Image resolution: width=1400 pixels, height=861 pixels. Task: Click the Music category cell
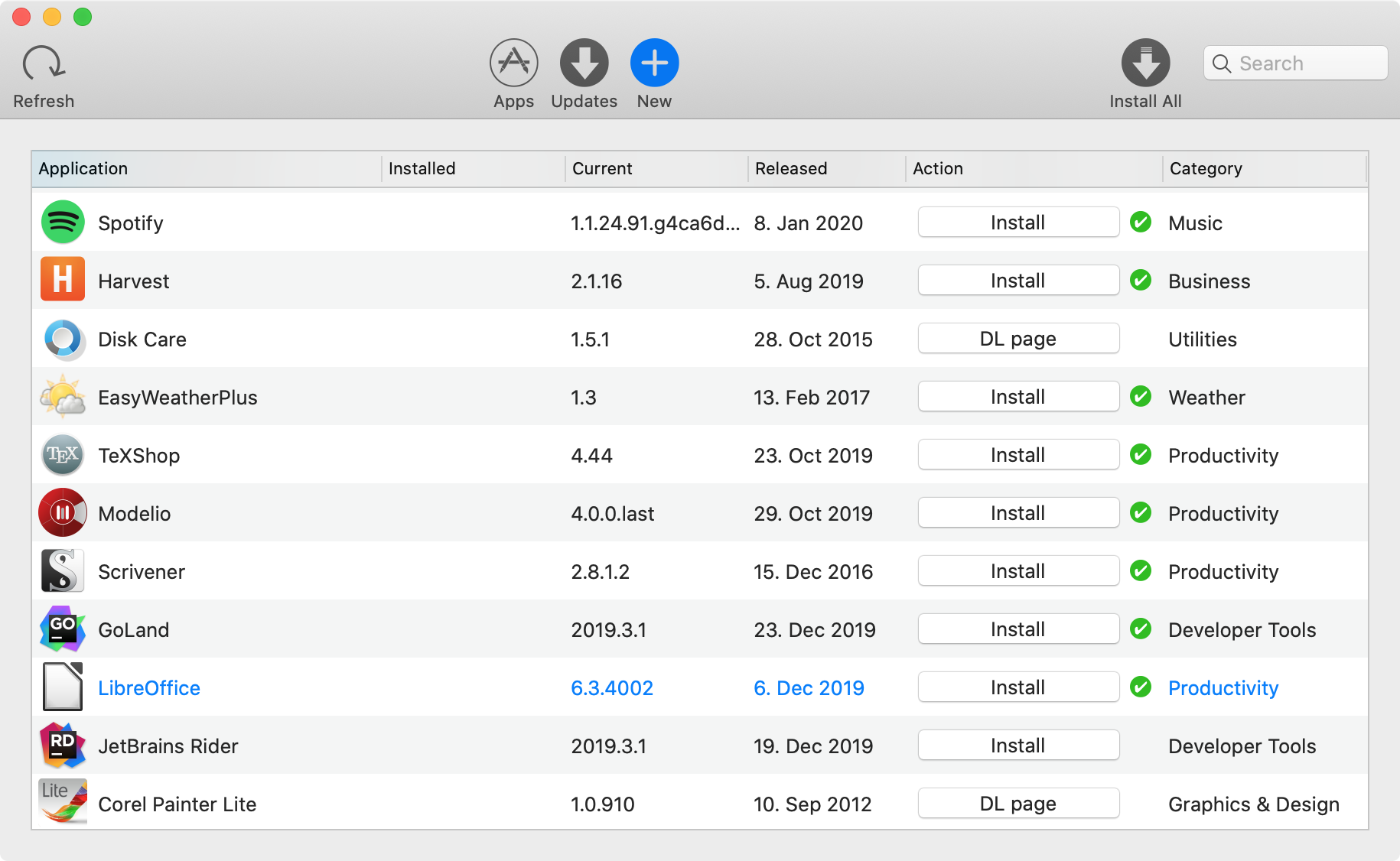coord(1195,223)
